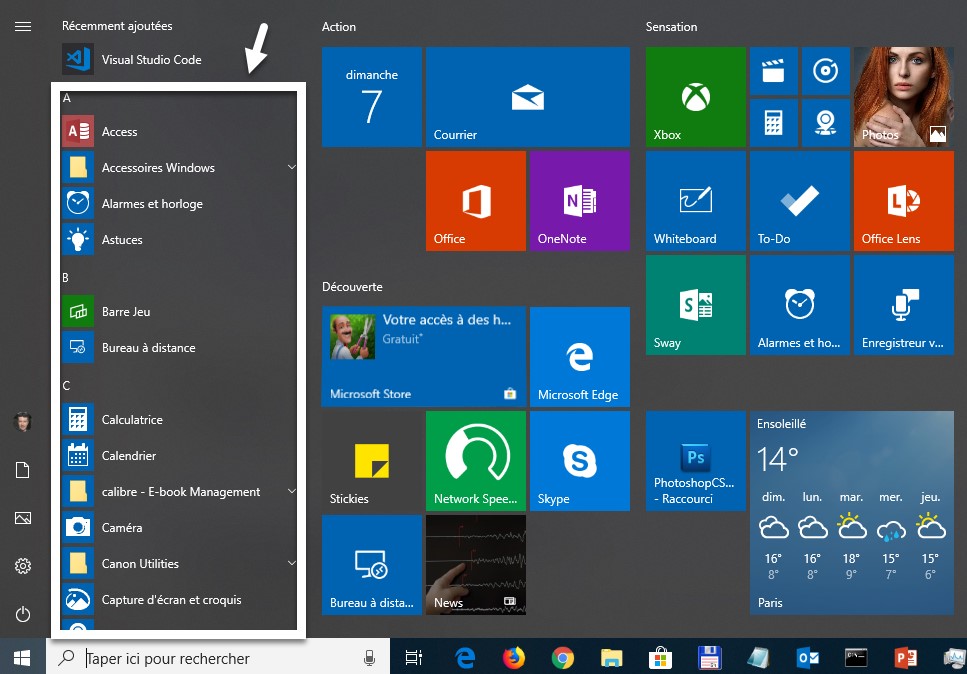Launch Sway from the green tile
The width and height of the screenshot is (967, 674).
[x=695, y=305]
